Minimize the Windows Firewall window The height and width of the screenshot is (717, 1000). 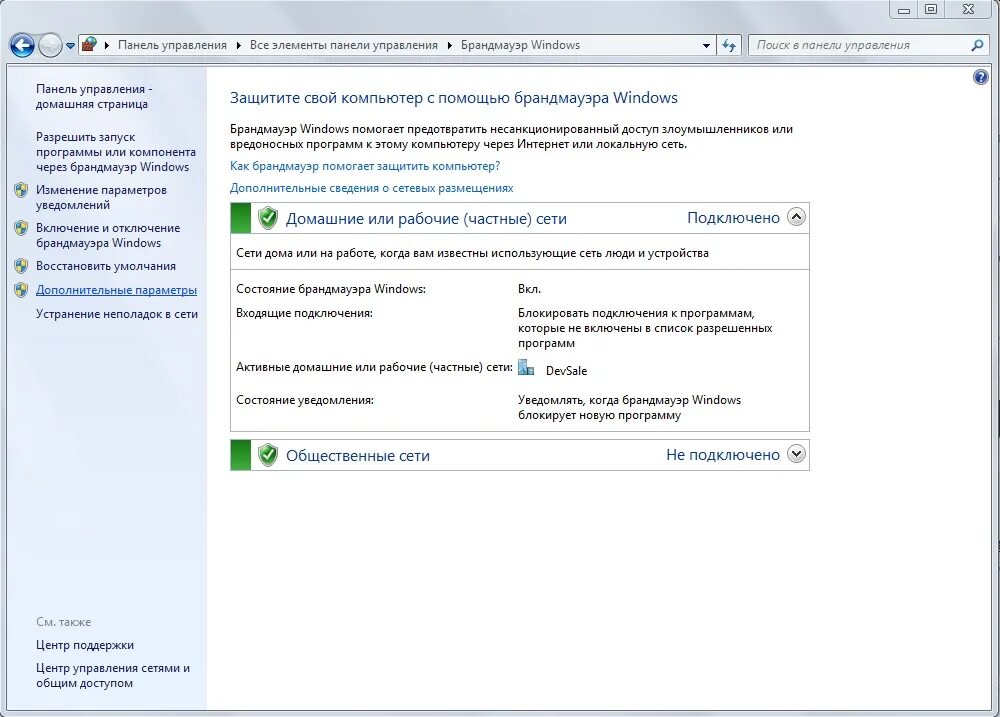(x=904, y=9)
